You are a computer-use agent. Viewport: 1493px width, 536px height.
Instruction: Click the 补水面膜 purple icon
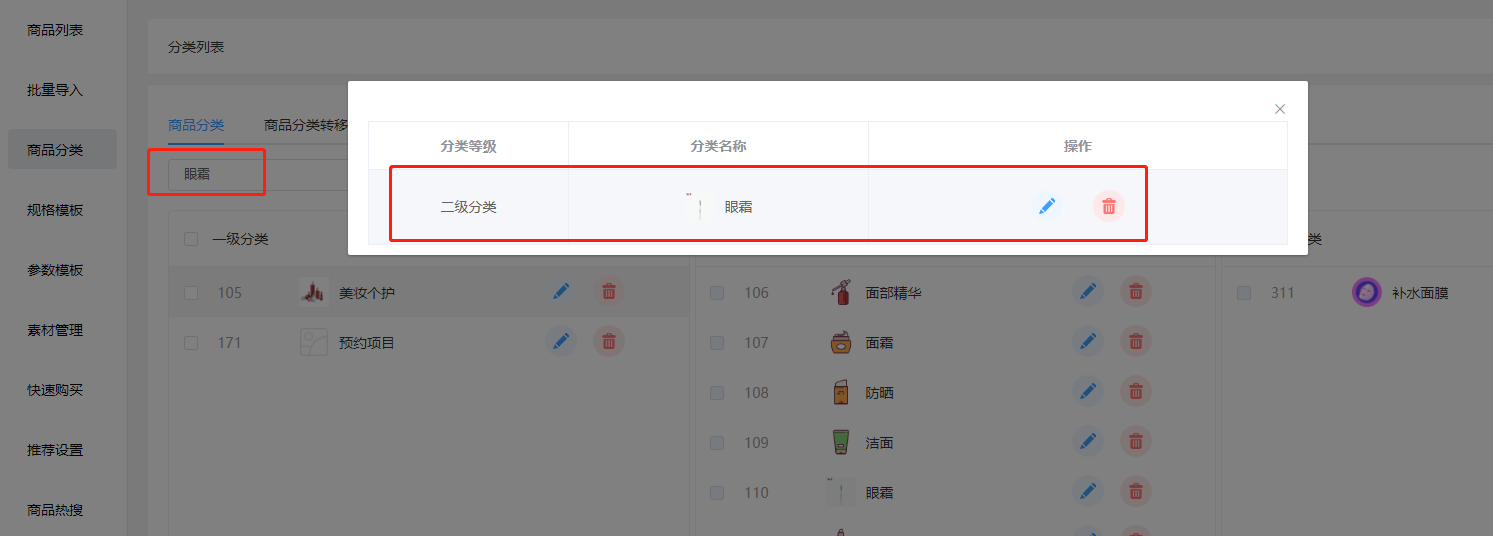1367,292
